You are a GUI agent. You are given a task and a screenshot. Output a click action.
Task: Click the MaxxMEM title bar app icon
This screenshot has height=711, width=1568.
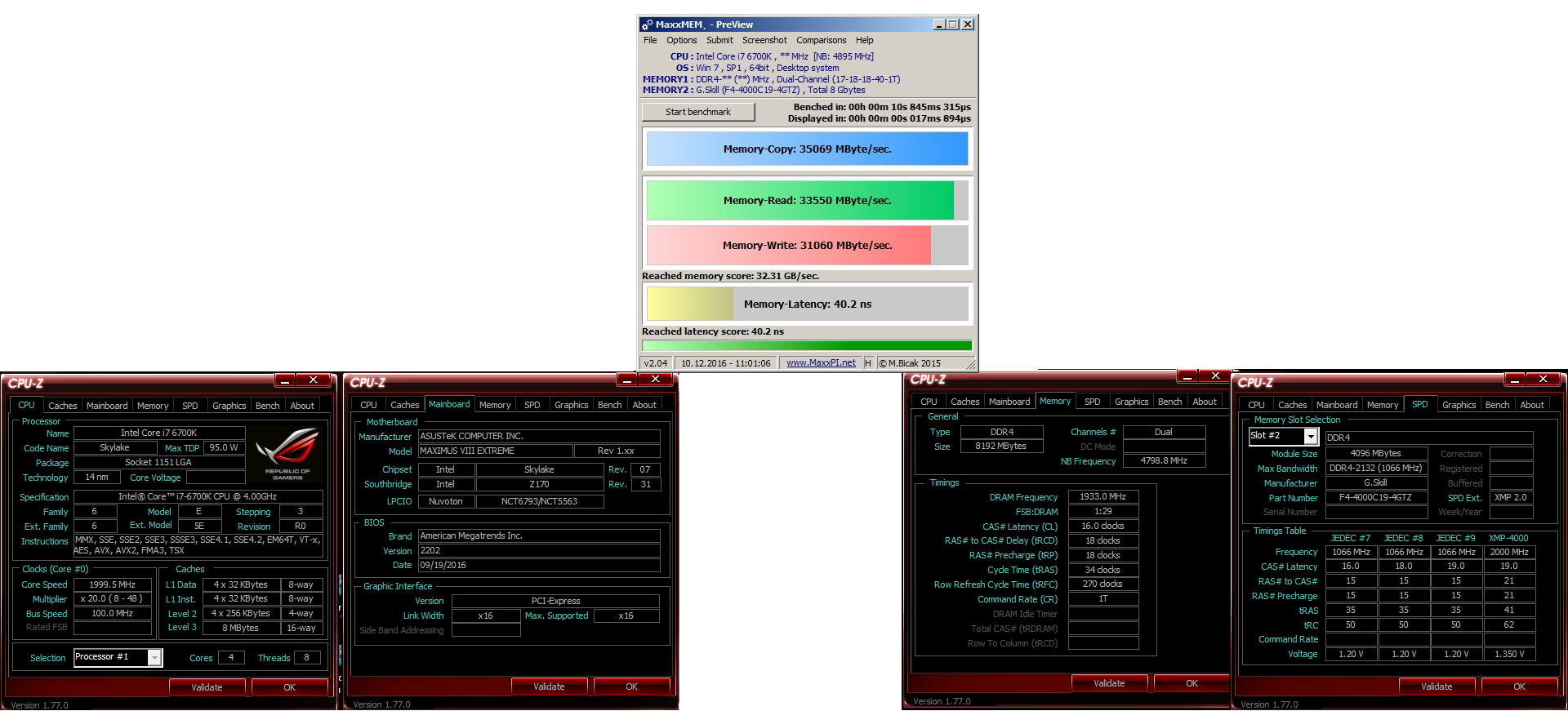tap(647, 24)
